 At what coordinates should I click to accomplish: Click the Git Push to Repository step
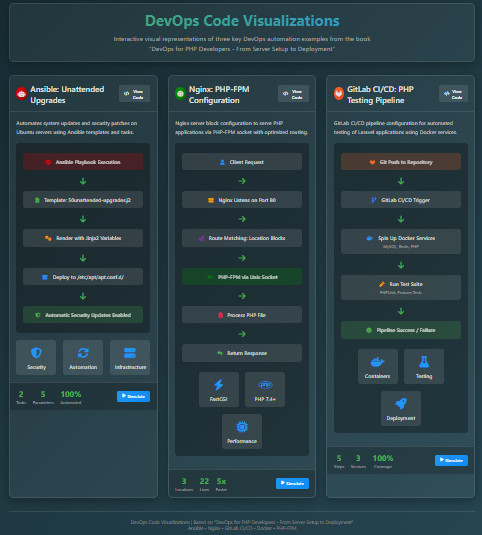click(401, 162)
